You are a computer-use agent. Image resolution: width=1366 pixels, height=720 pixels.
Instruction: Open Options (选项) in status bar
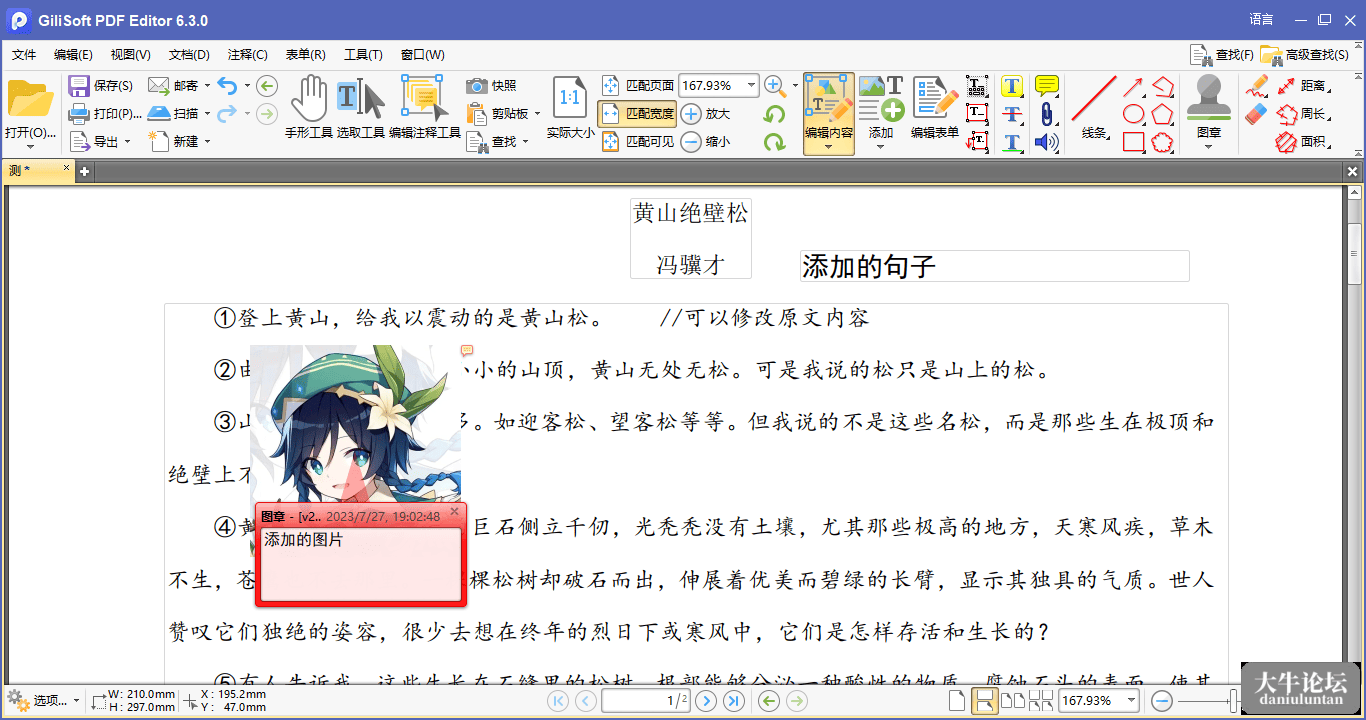[x=42, y=700]
